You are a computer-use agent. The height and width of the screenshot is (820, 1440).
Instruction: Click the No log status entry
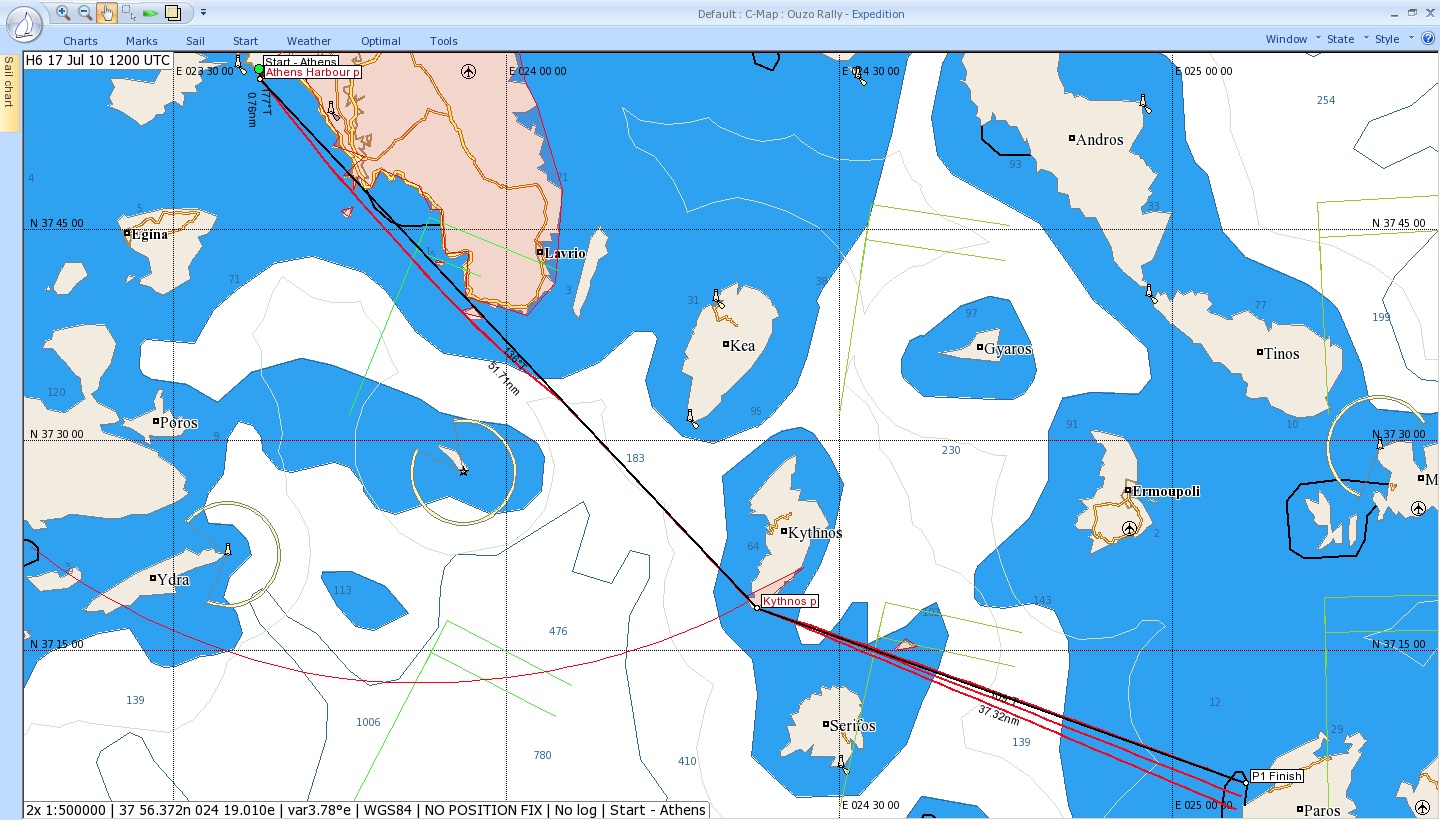pos(577,810)
